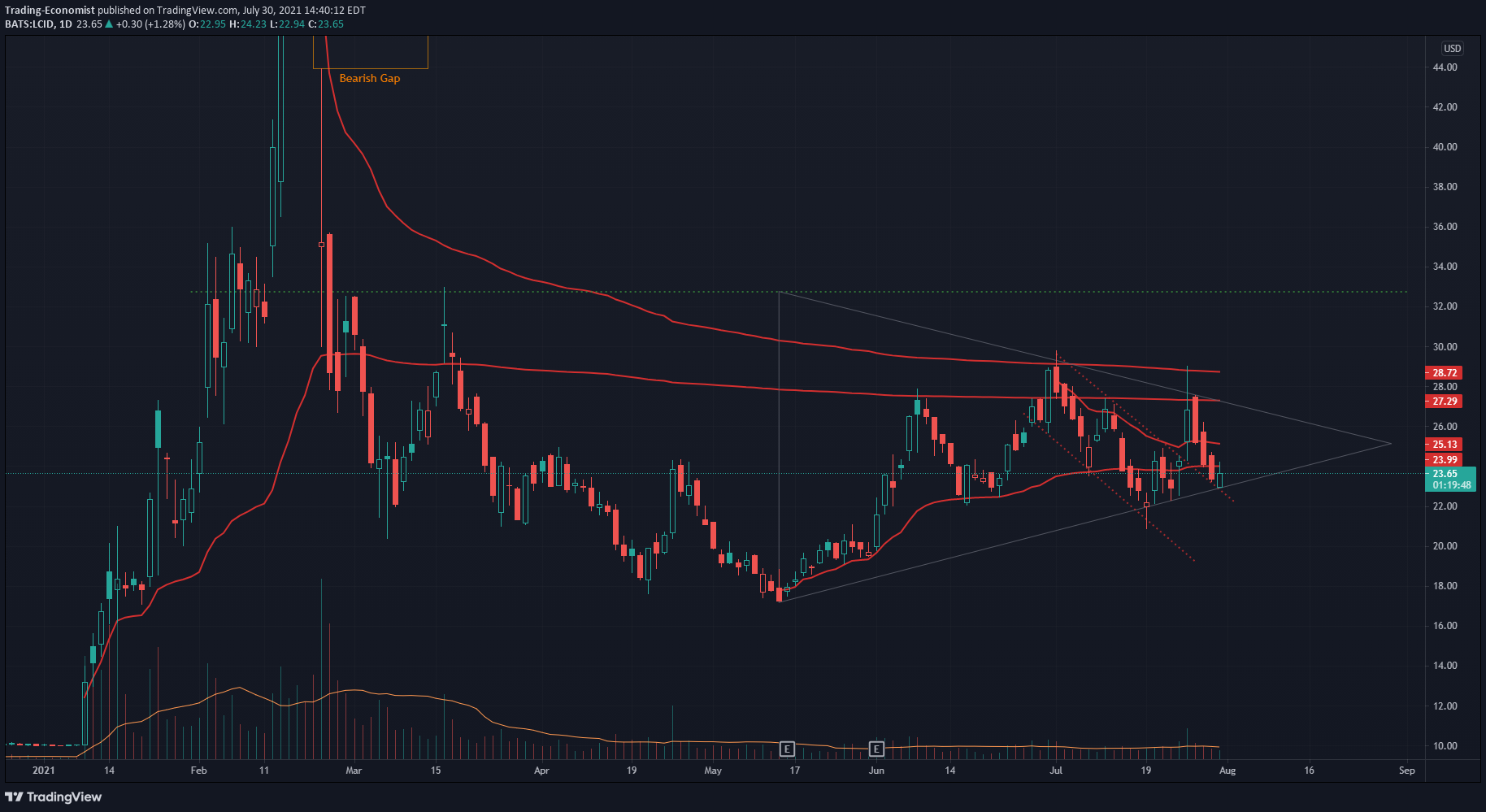This screenshot has height=812, width=1486.
Task: Click the triangle pattern apex near Sep
Action: click(x=1391, y=443)
